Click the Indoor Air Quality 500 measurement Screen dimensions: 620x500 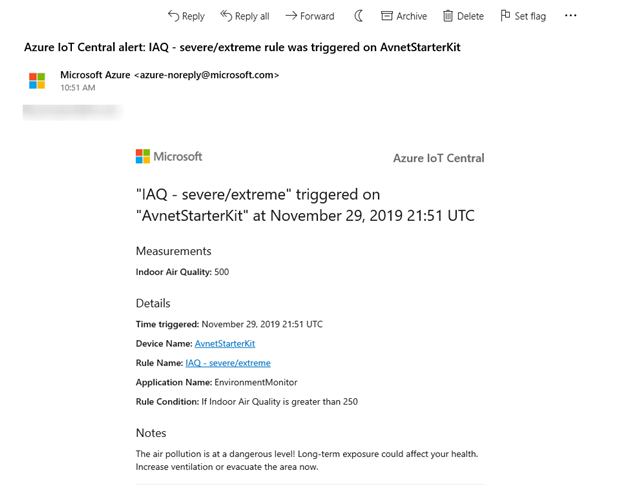click(182, 272)
